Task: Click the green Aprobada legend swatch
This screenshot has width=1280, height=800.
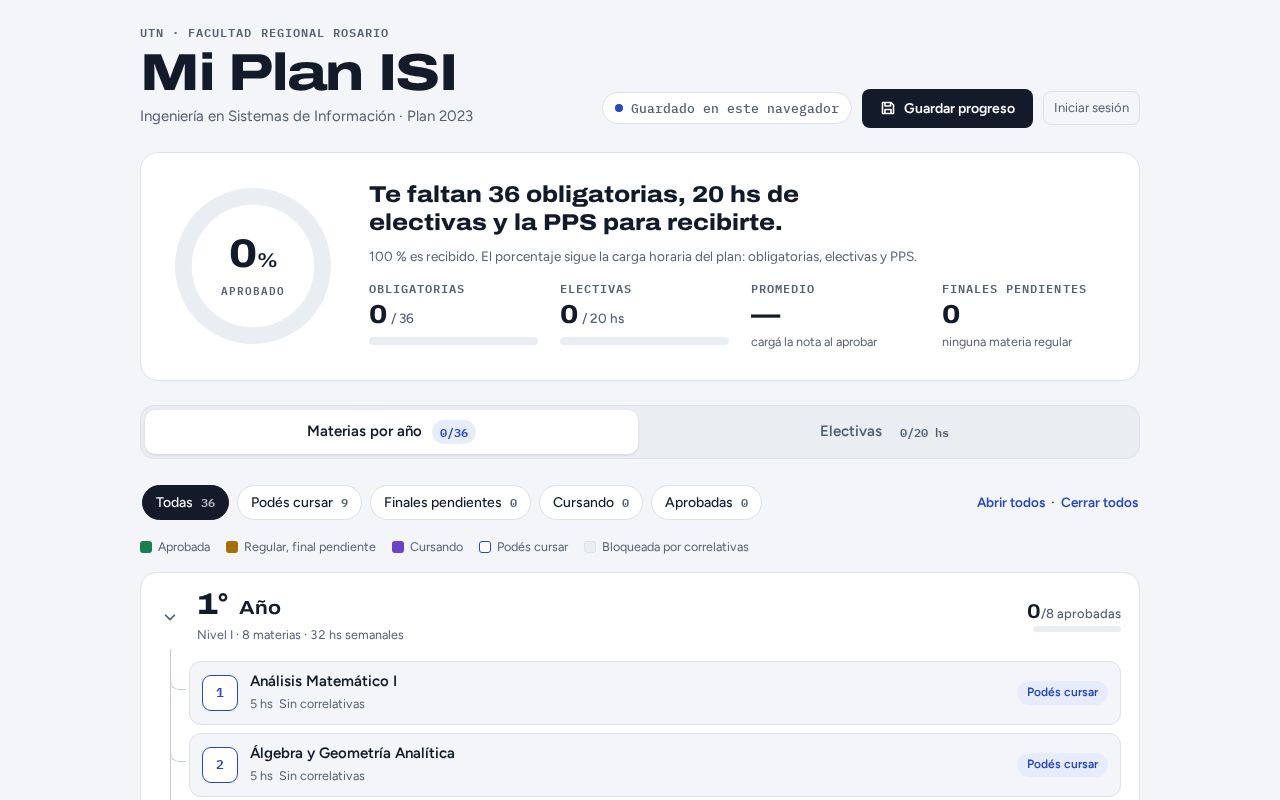Action: [x=146, y=547]
